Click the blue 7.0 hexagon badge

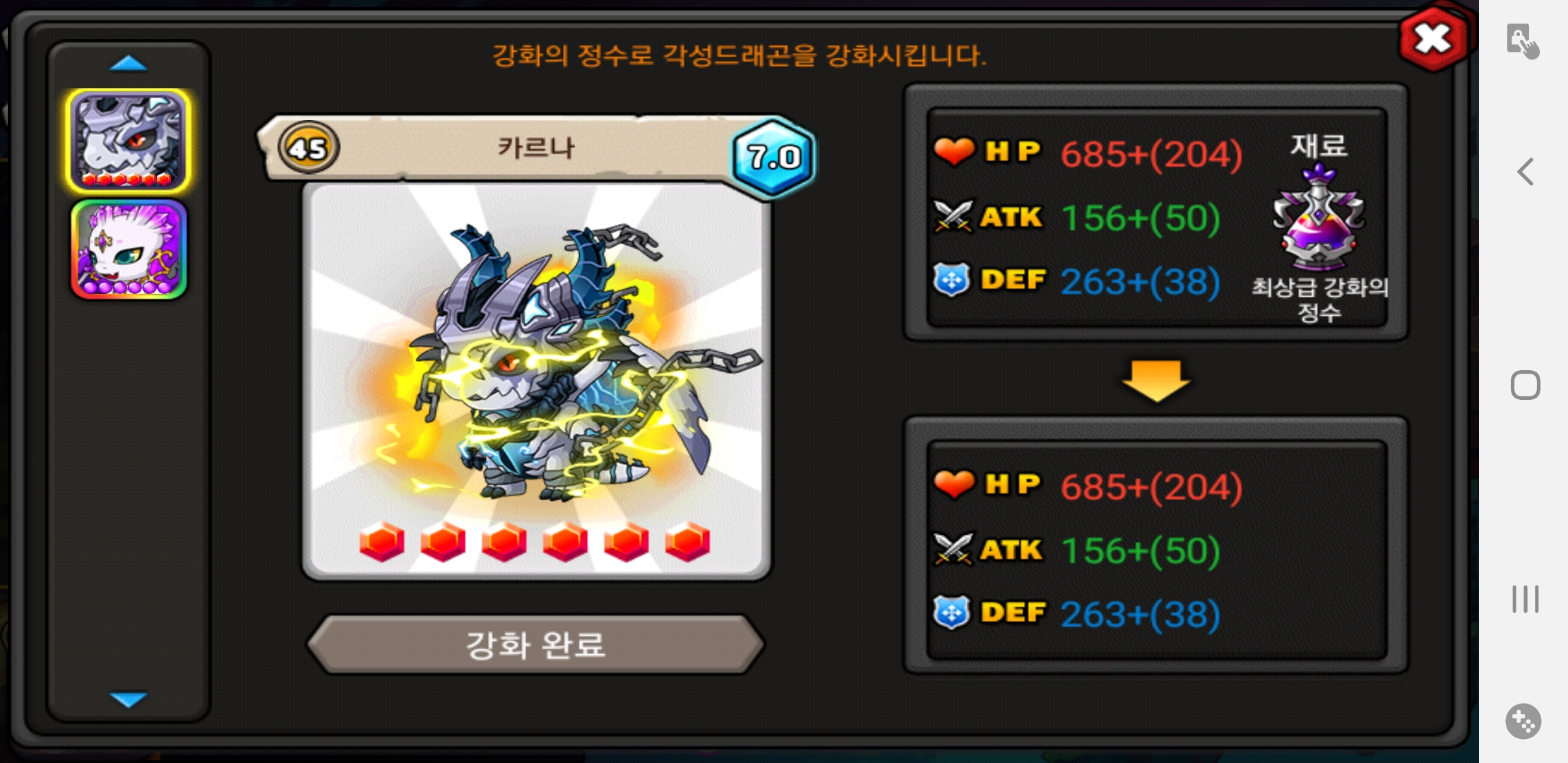[x=774, y=157]
